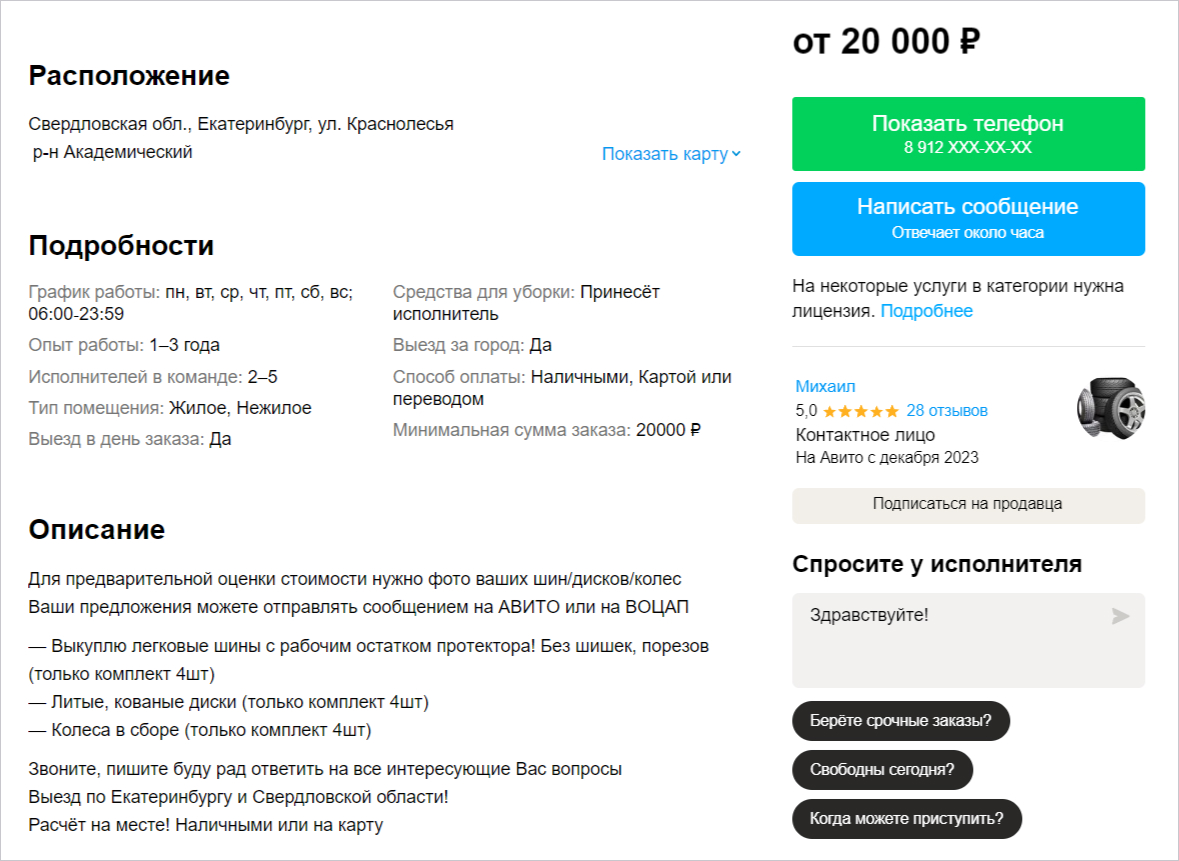Click the 'Описание' section heading
Screen dimensions: 1179x861
tap(96, 529)
